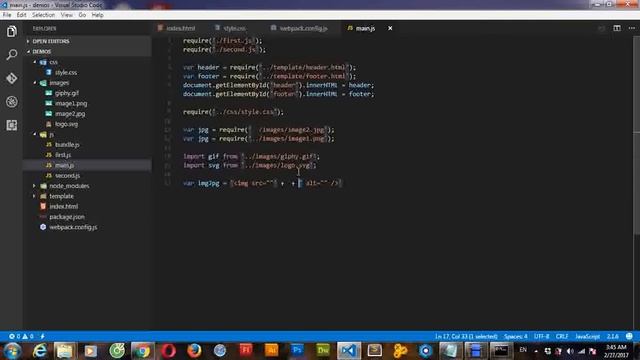The image size is (640, 360).
Task: Open the Selection menu
Action: pyautogui.click(x=43, y=15)
